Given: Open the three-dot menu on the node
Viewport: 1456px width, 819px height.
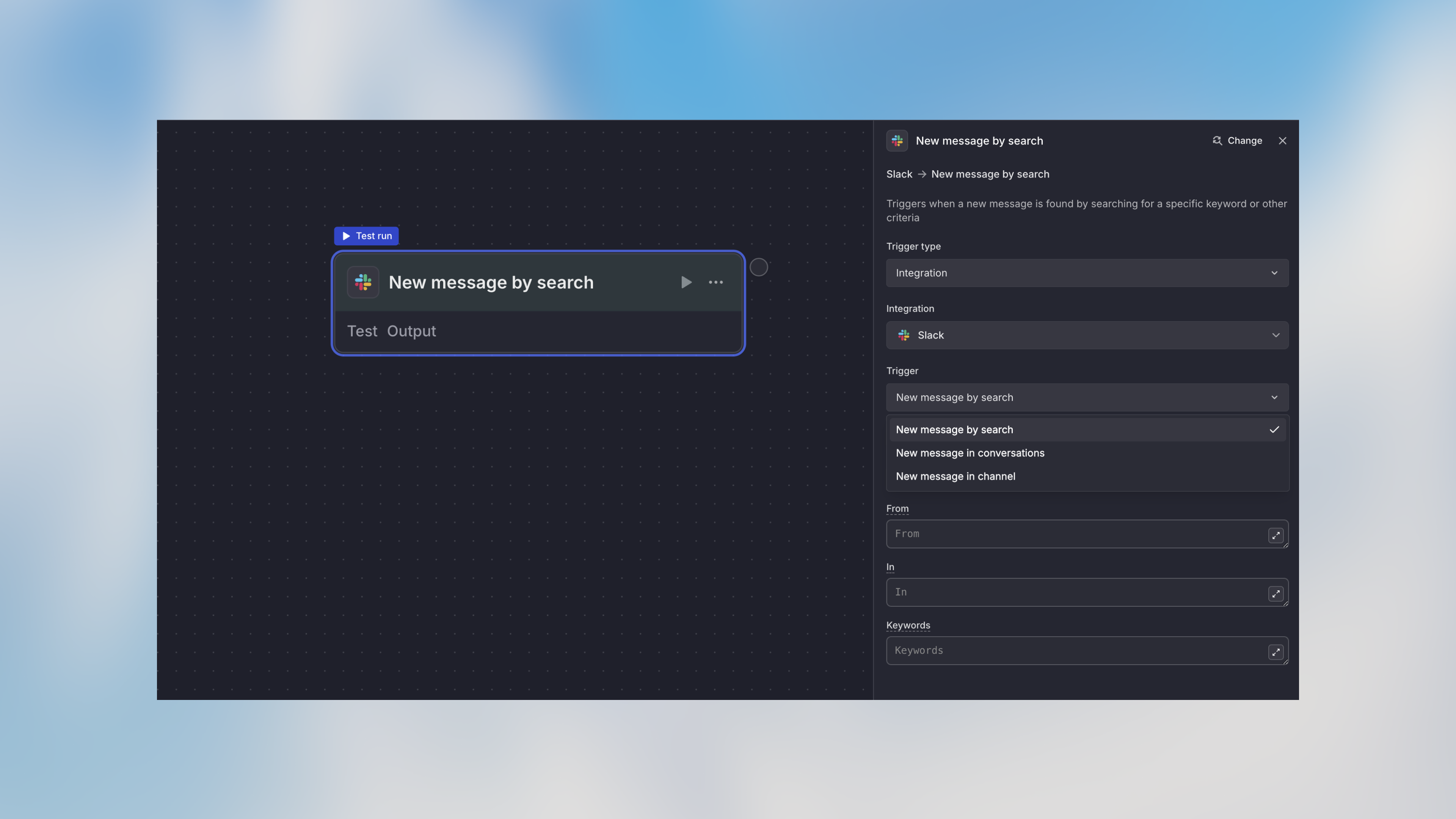Looking at the screenshot, I should (x=715, y=282).
